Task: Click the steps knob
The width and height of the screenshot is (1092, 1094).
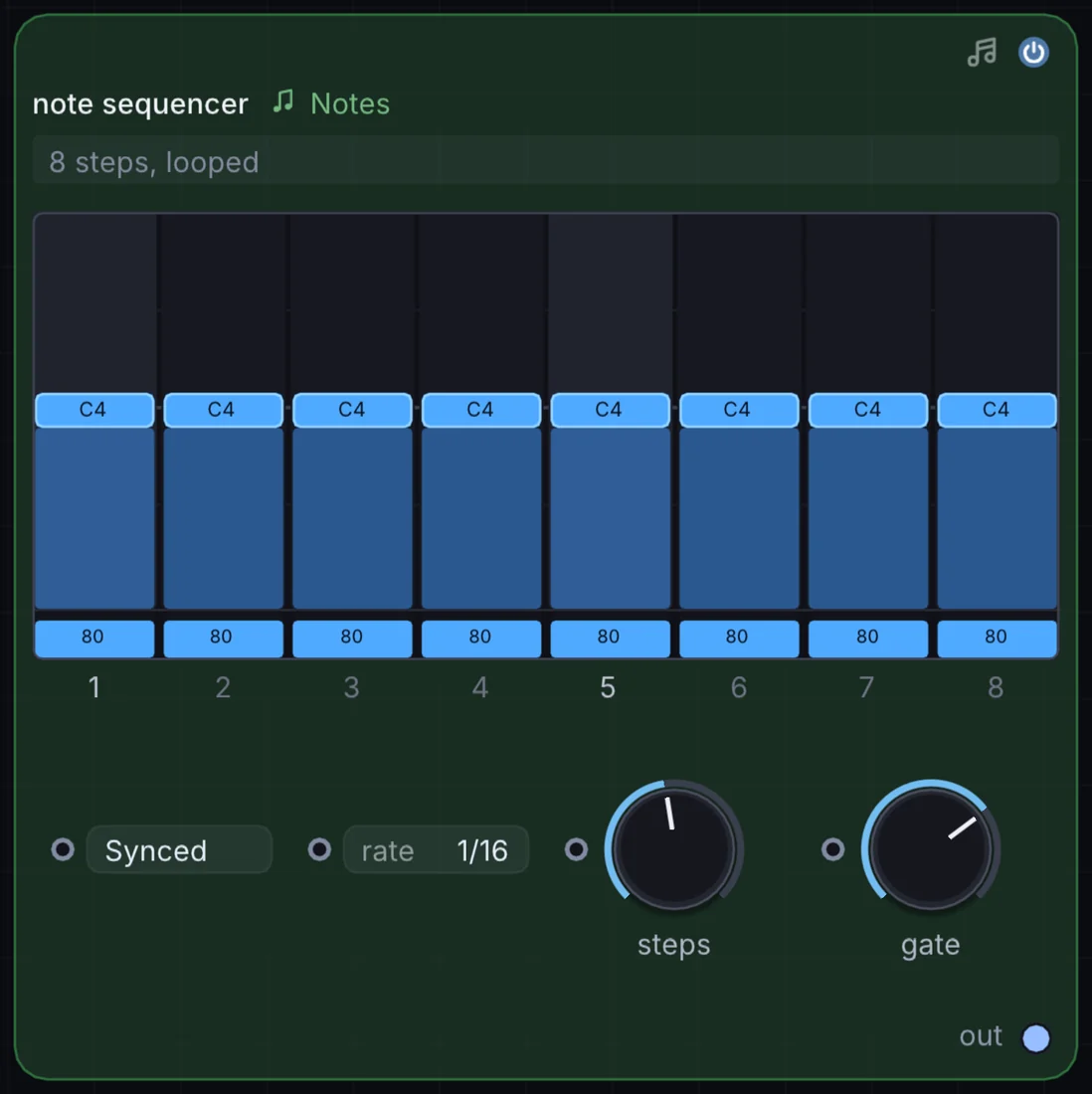Action: click(674, 849)
